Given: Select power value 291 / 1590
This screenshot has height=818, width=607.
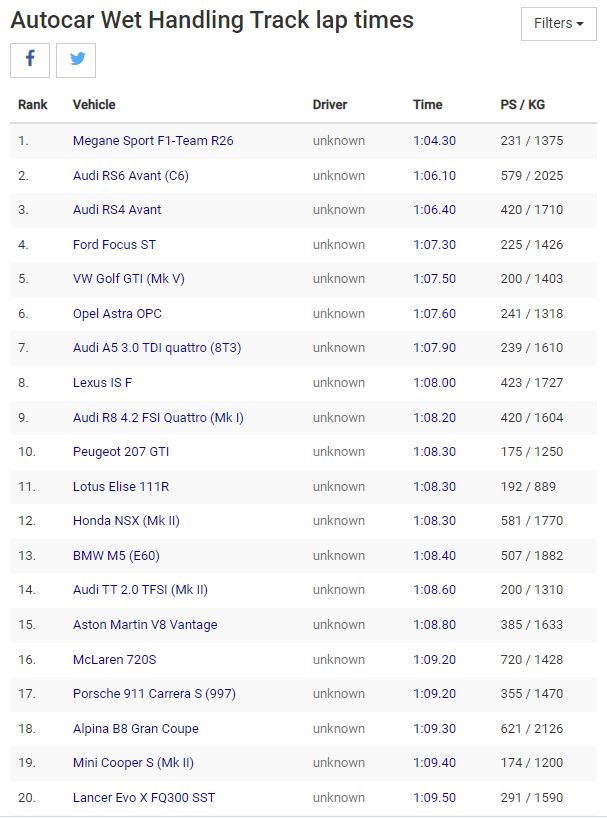Looking at the screenshot, I should click(x=532, y=798).
